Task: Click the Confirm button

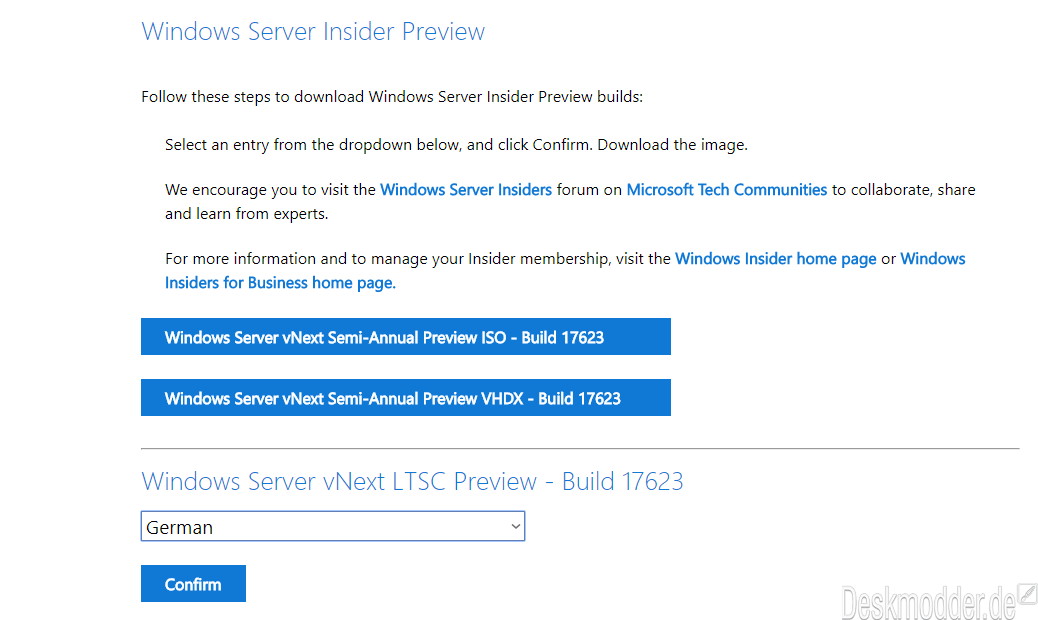Action: (x=193, y=584)
